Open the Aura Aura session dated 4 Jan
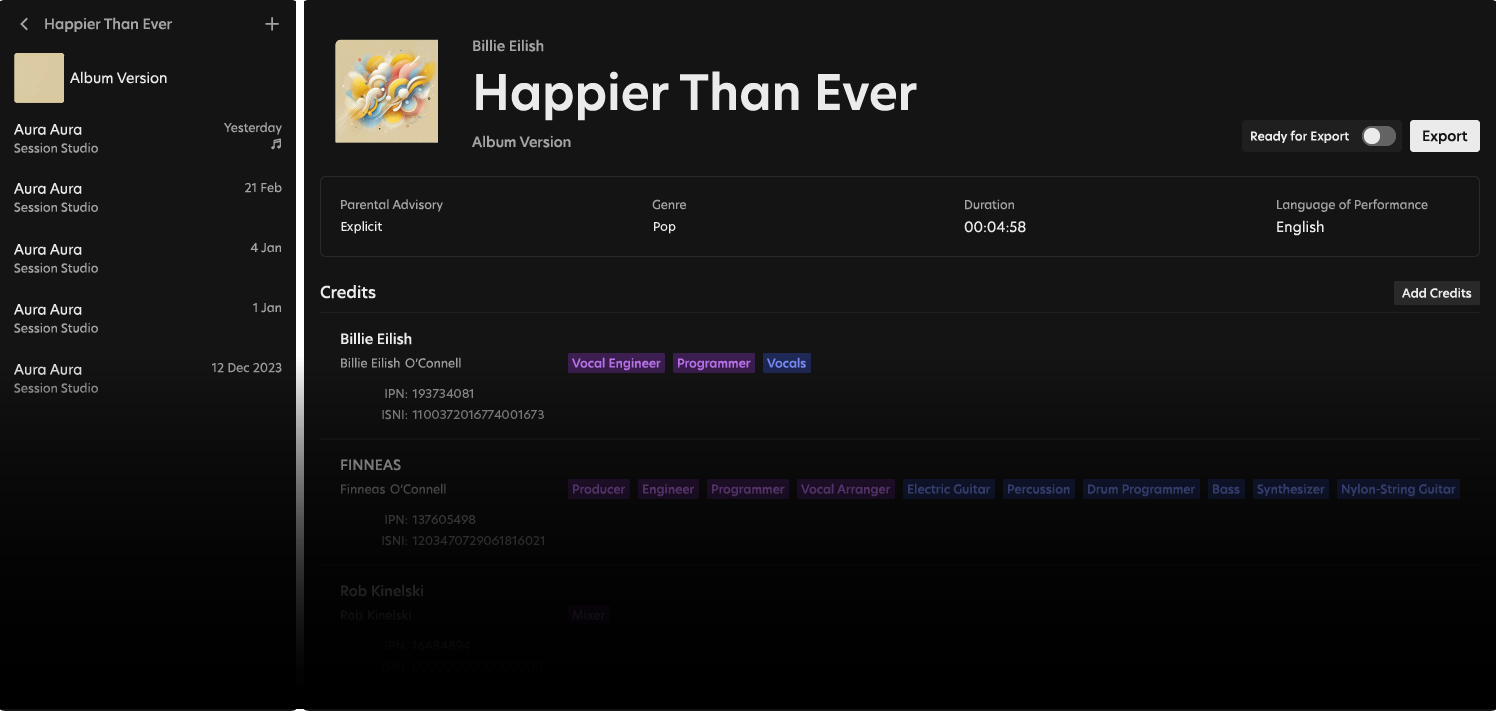Viewport: 1496px width, 711px height. (148, 258)
